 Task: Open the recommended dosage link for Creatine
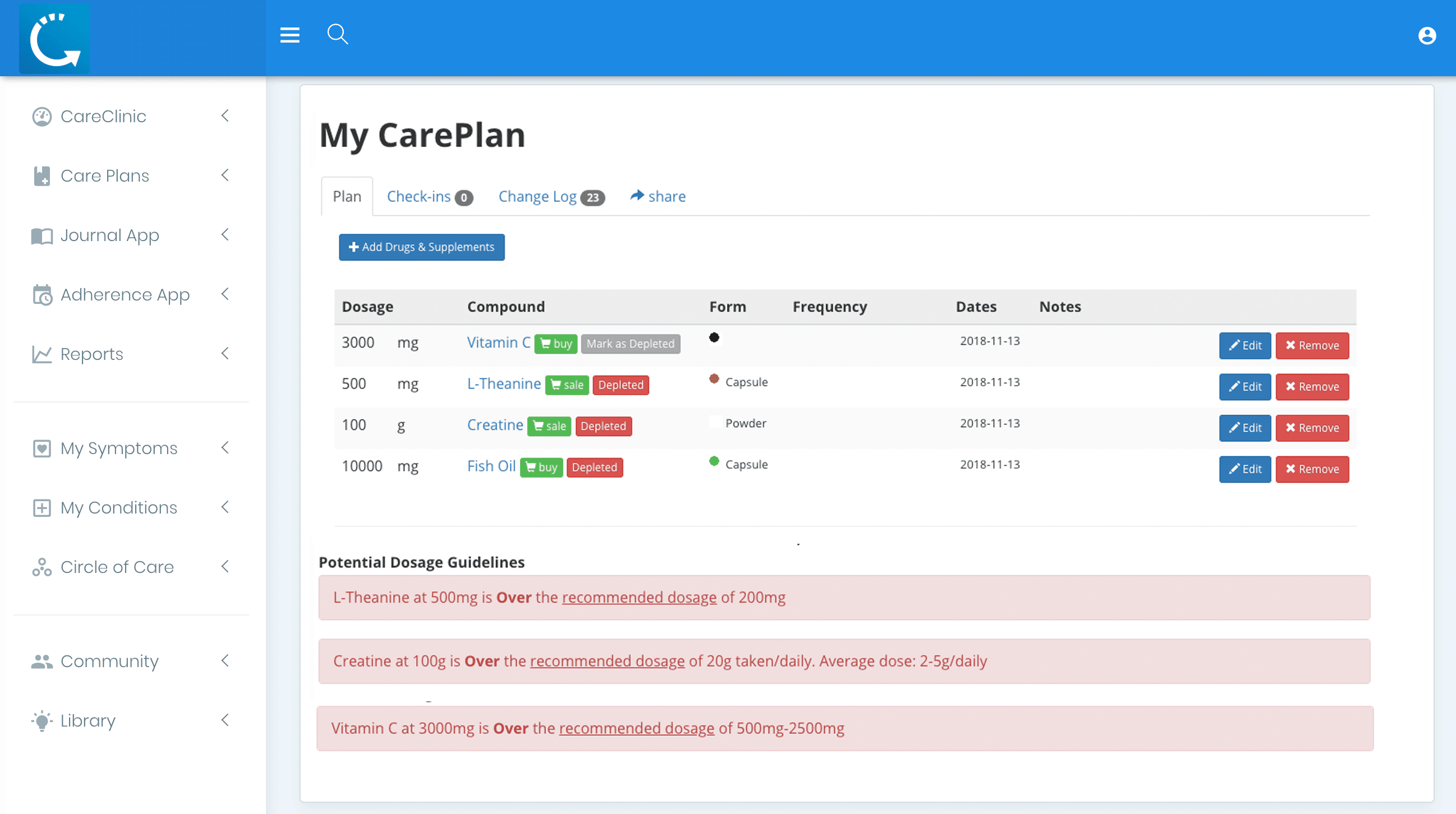606,661
